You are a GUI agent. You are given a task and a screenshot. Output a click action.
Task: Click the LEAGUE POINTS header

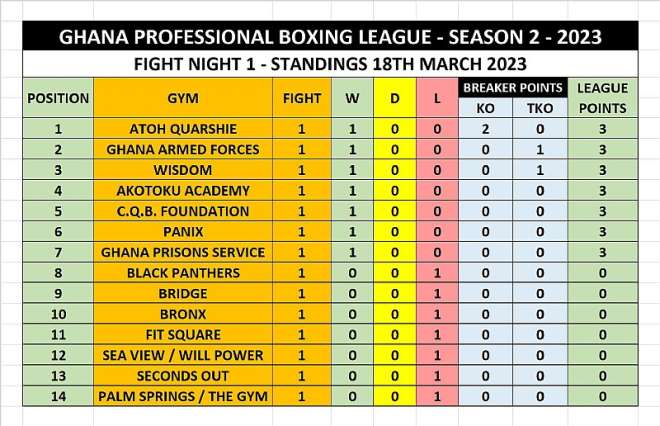(x=603, y=98)
